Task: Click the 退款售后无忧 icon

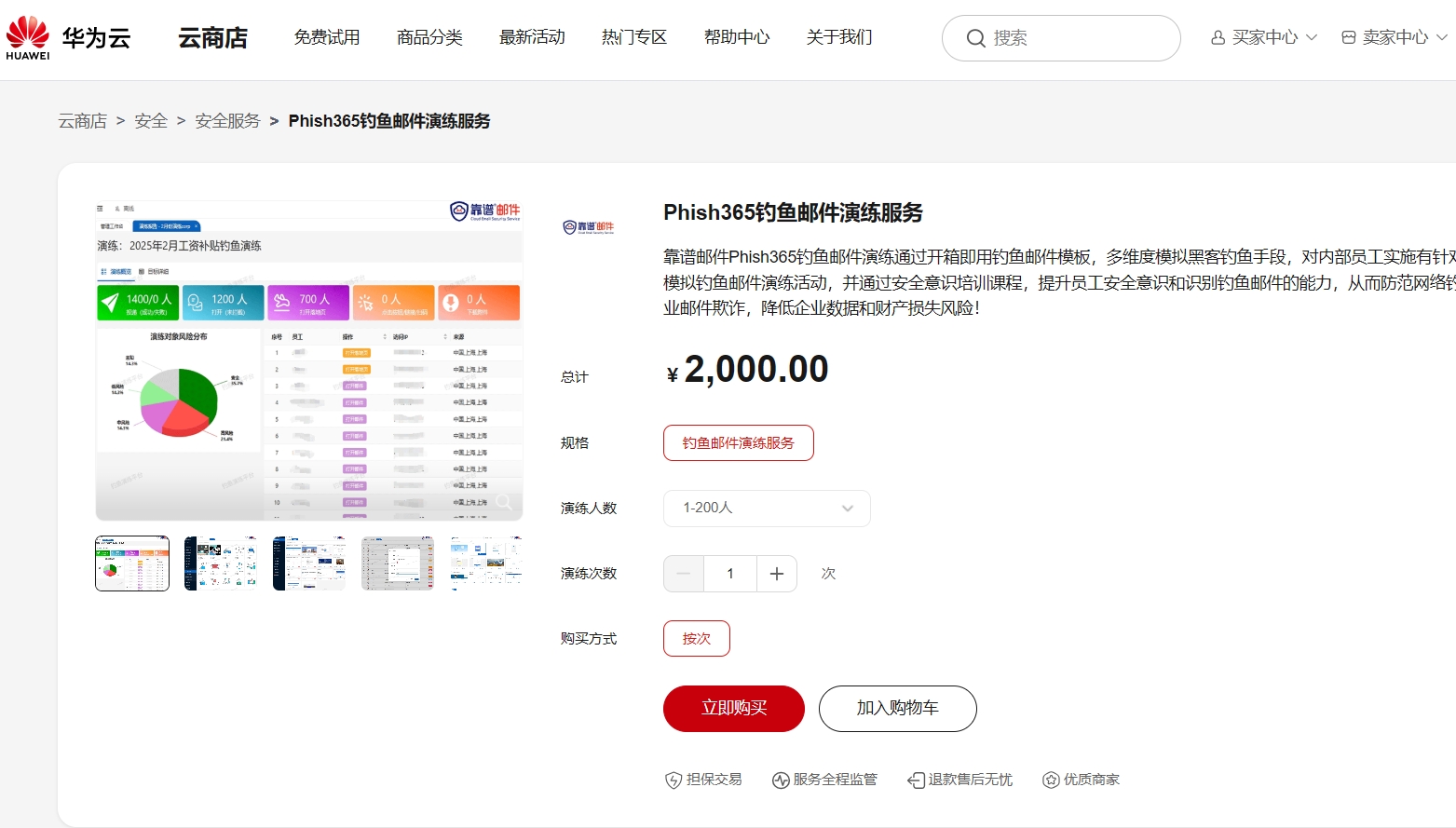Action: tap(916, 780)
